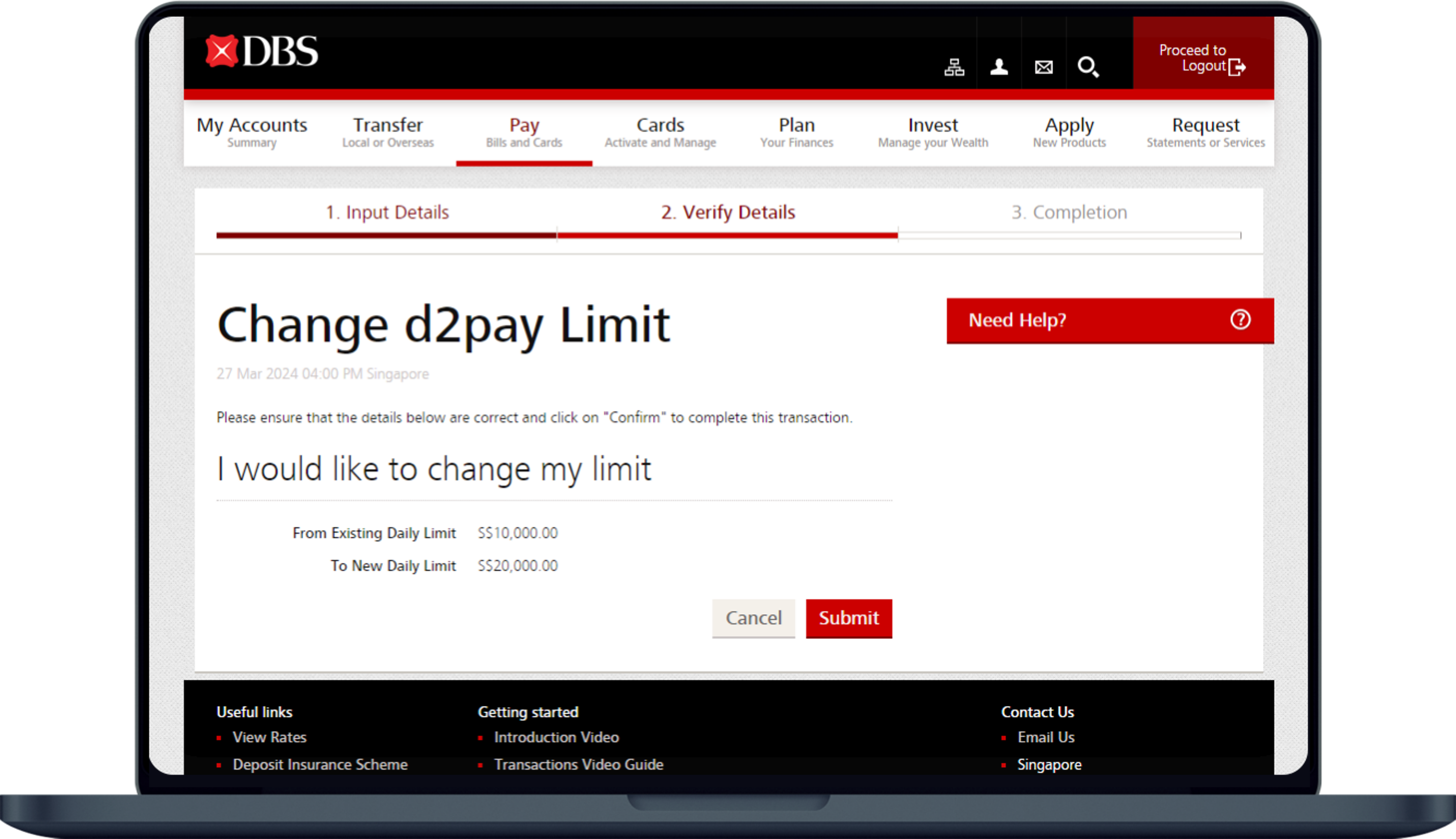Open Pay Bills and Cards menu

click(524, 133)
